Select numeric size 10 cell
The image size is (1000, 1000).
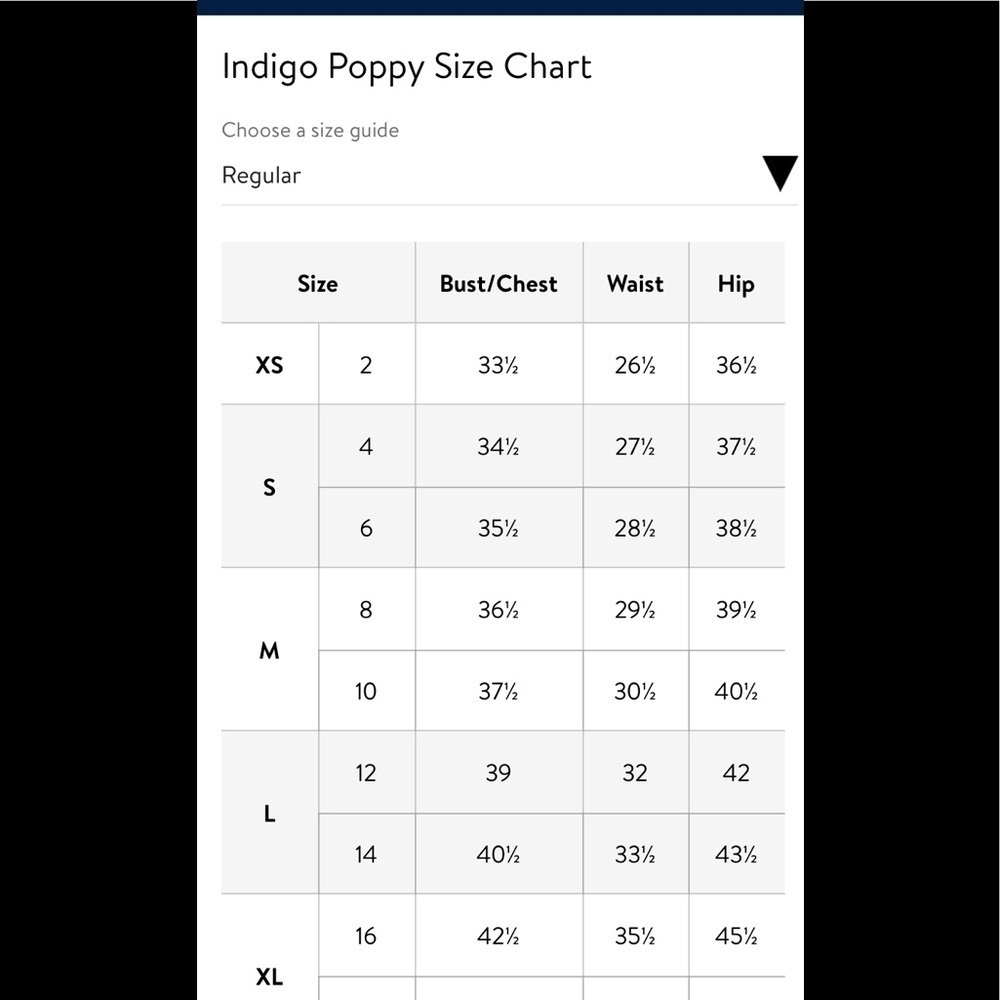366,691
